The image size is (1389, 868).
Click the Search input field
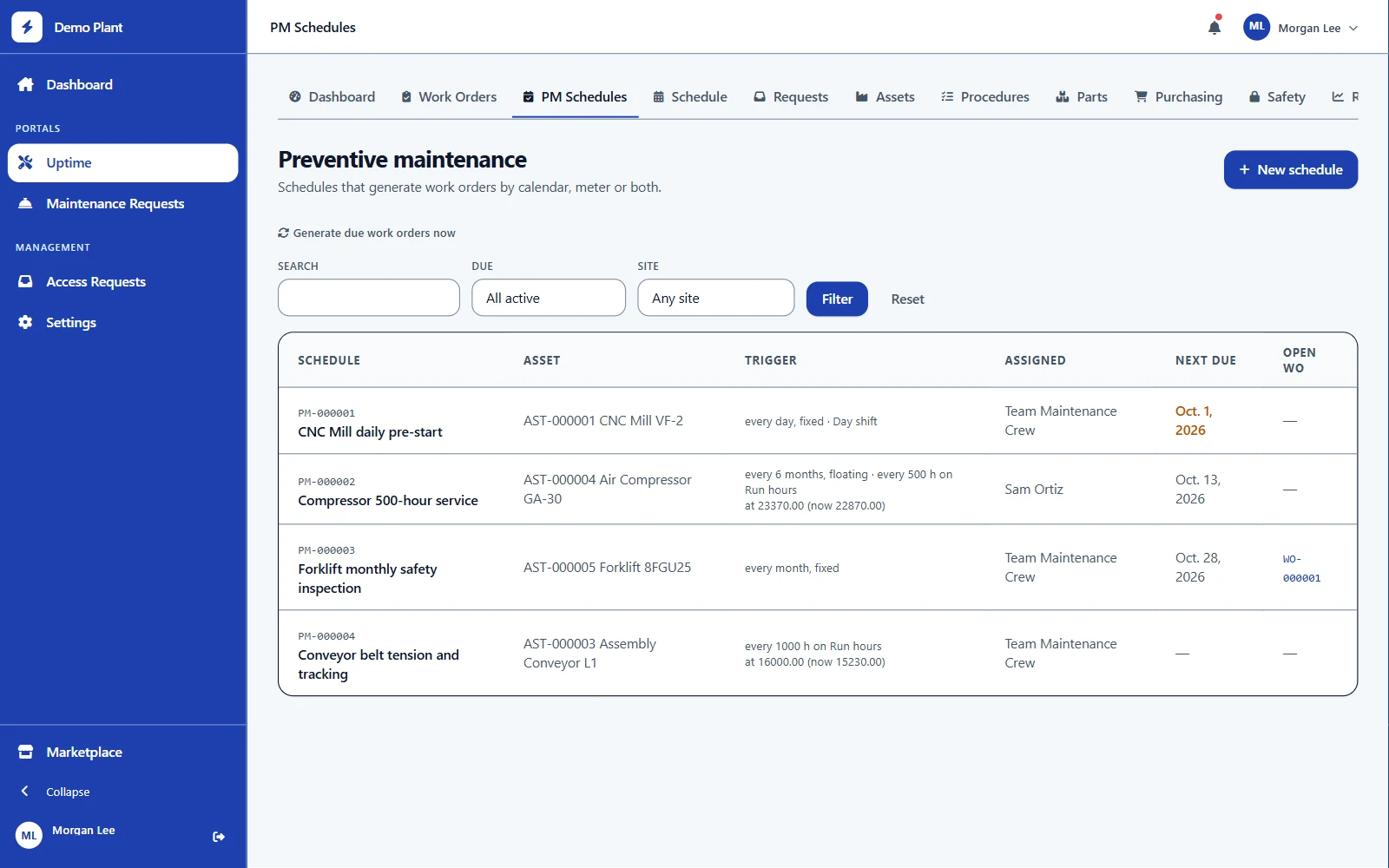[x=369, y=298]
